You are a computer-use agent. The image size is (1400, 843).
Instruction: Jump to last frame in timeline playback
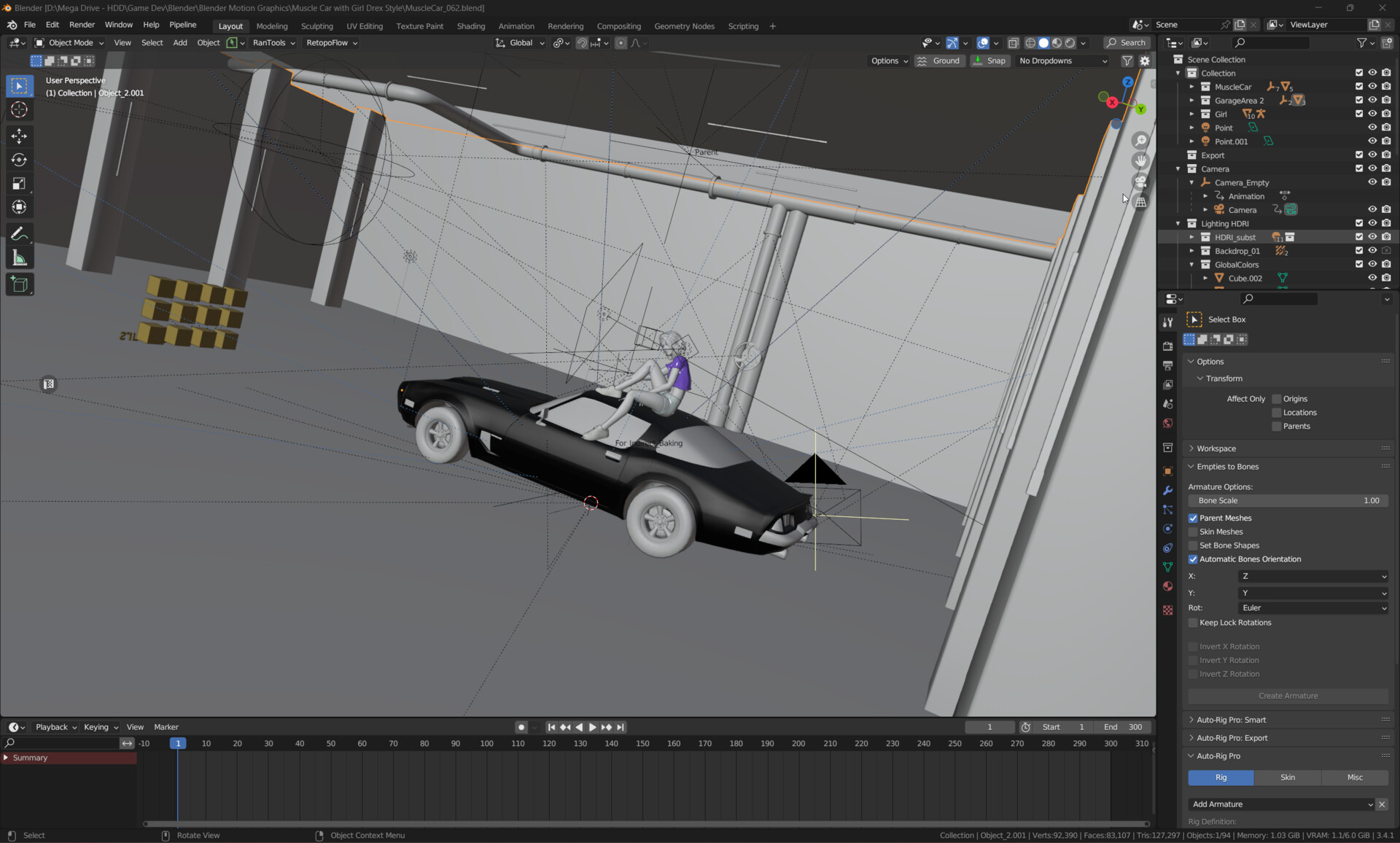(x=621, y=727)
